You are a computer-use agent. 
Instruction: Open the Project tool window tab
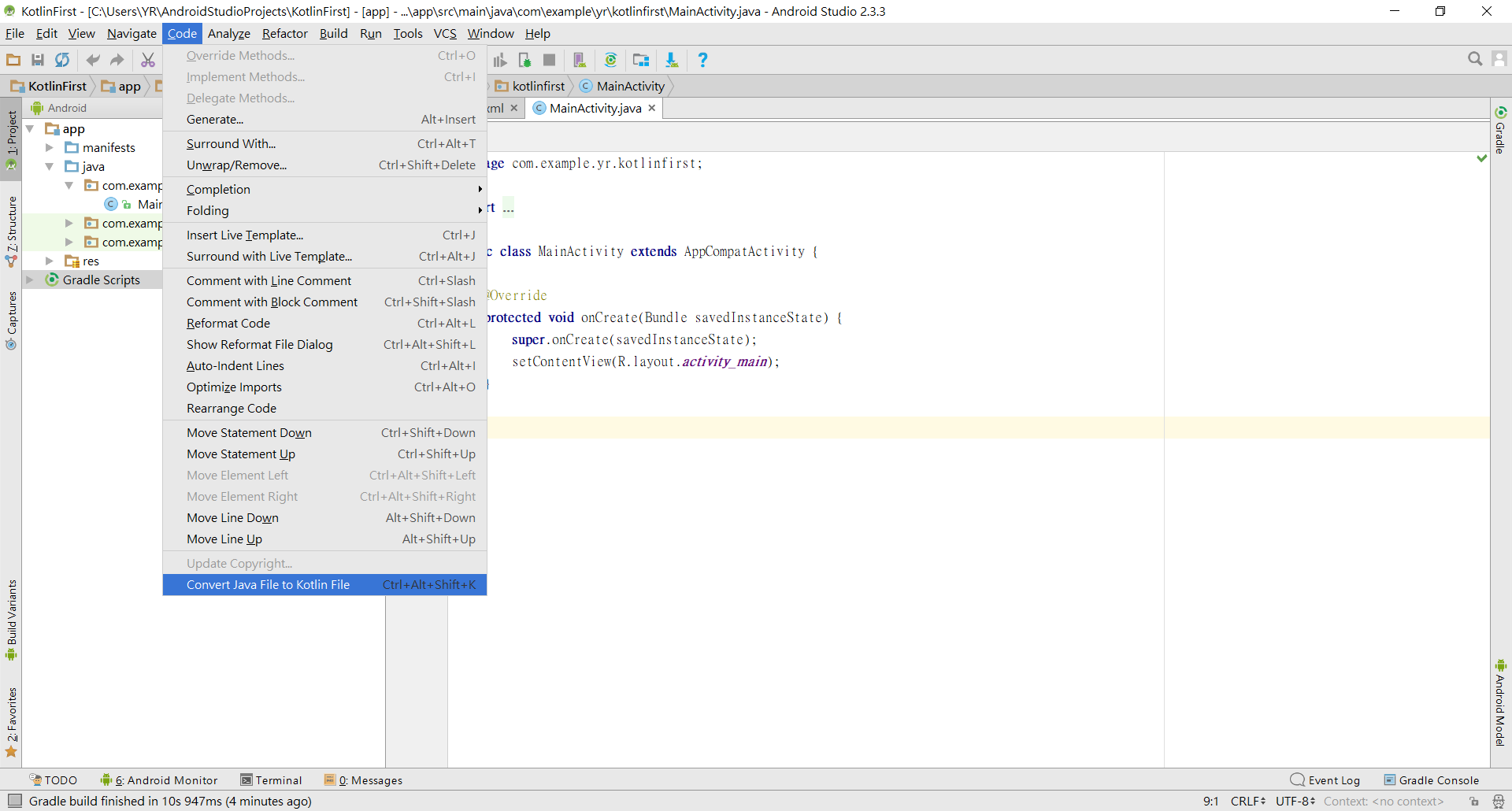tap(11, 139)
